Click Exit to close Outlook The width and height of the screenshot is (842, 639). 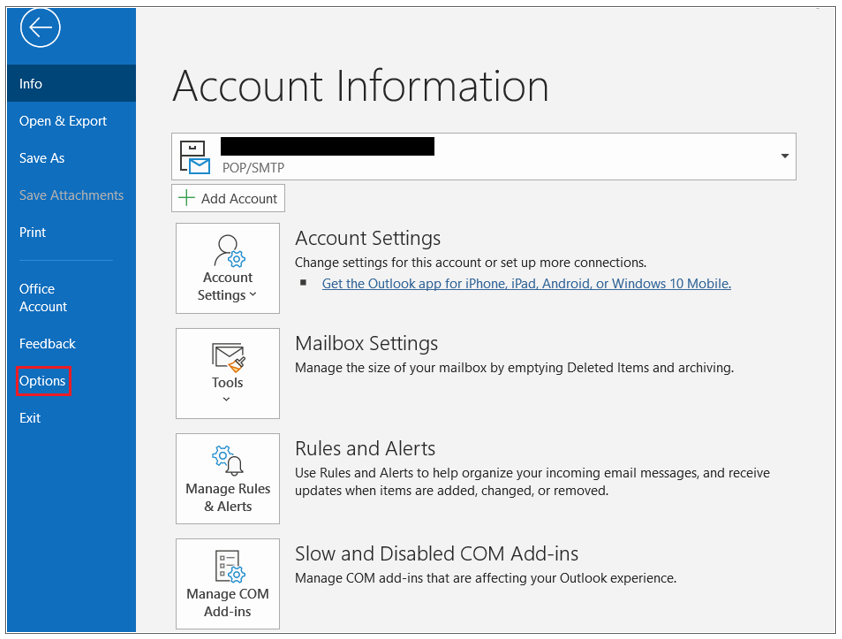point(30,418)
